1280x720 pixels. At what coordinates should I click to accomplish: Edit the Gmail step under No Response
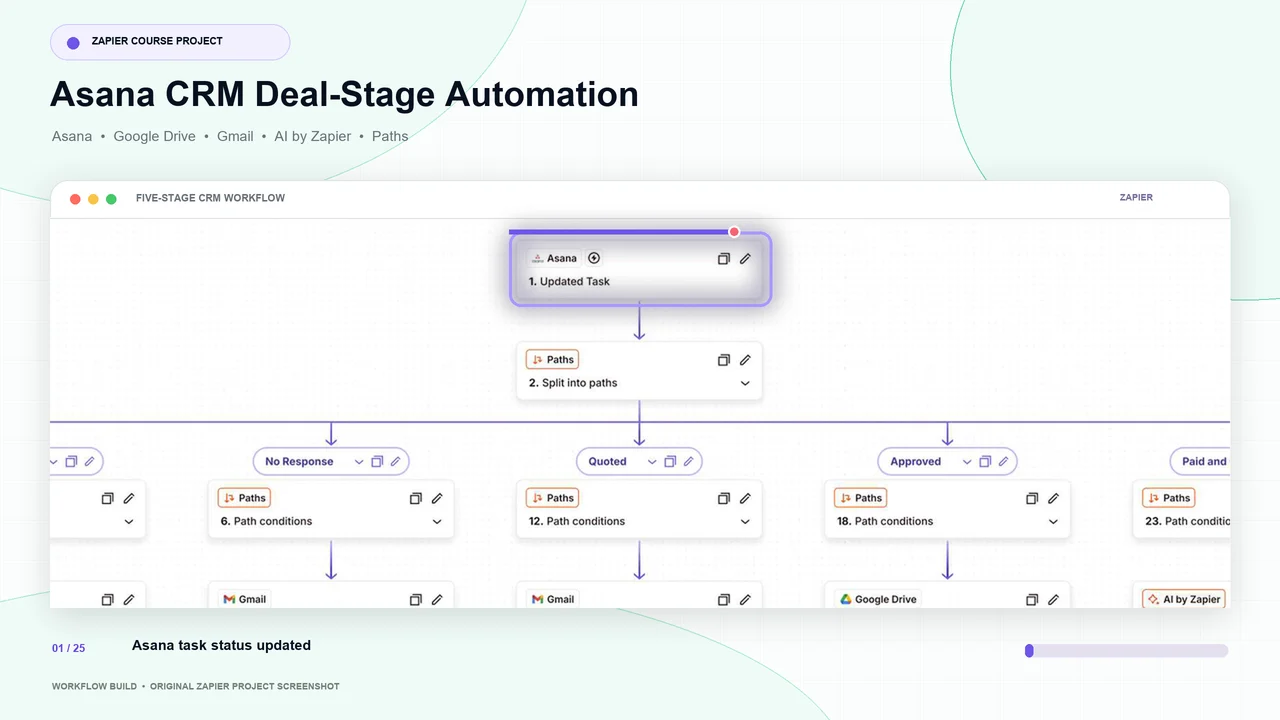[x=437, y=600]
